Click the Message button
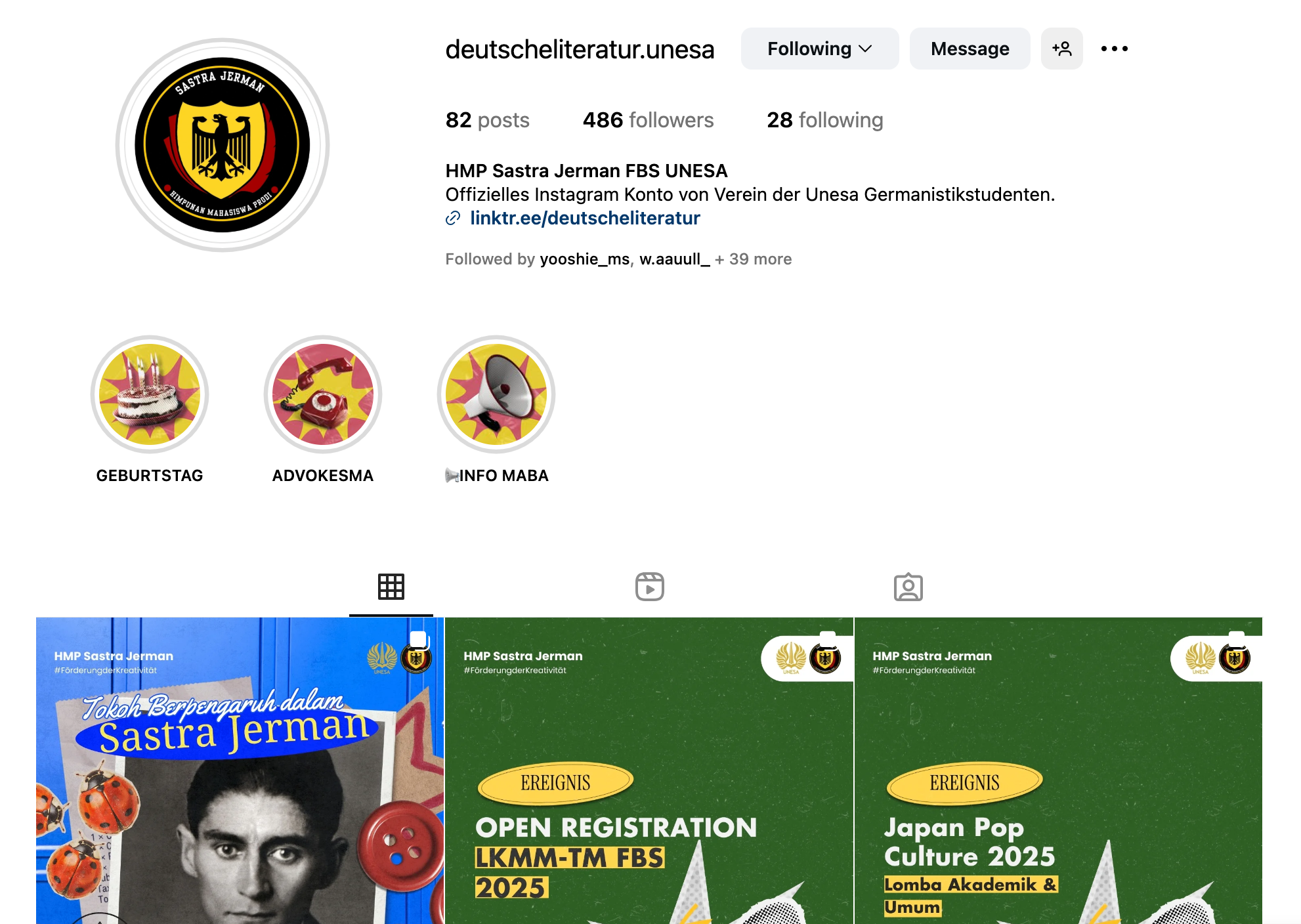 pos(970,49)
